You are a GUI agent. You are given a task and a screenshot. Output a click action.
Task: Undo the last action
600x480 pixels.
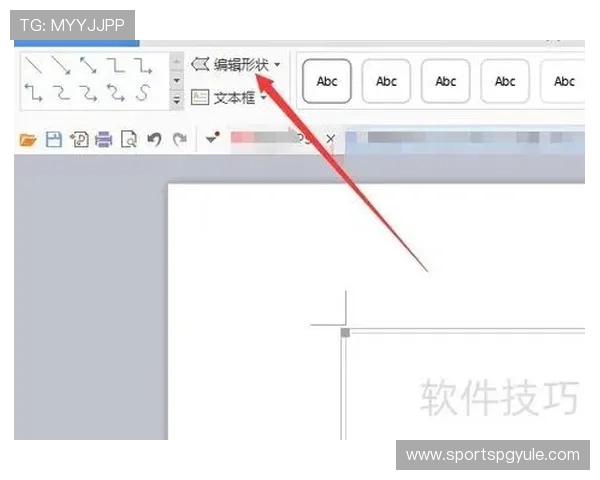click(155, 139)
